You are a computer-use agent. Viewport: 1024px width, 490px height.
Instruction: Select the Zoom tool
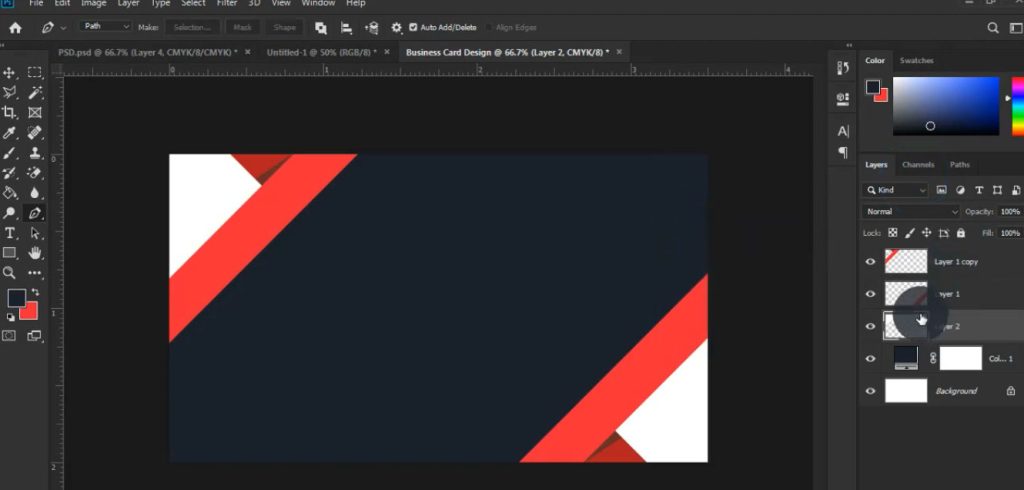10,273
